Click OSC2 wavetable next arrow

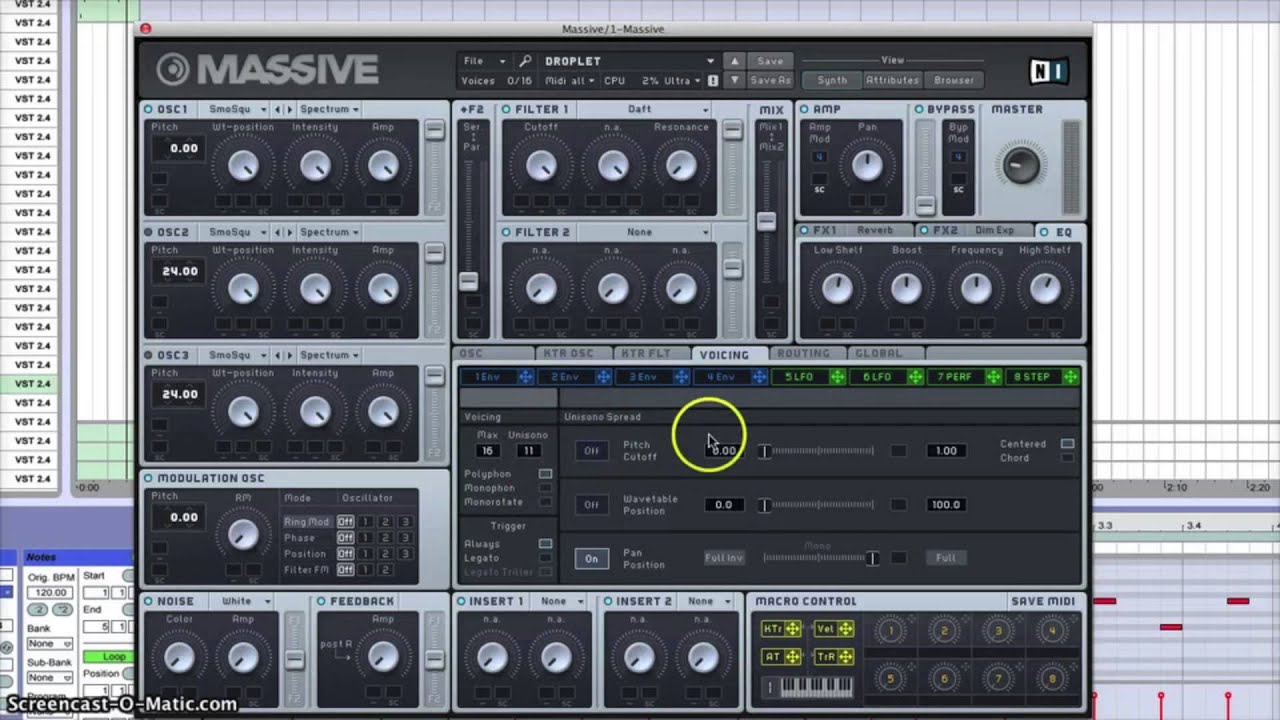click(290, 232)
